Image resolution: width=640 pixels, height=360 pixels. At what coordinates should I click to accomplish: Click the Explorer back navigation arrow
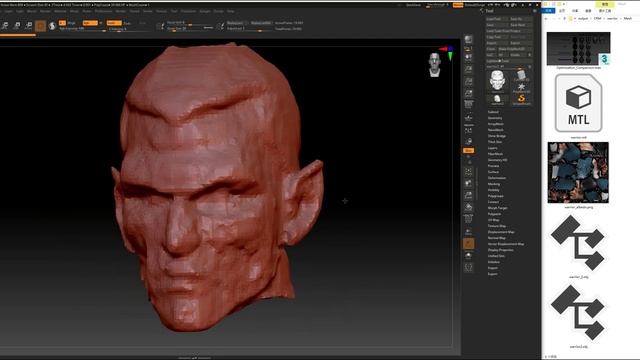point(546,18)
